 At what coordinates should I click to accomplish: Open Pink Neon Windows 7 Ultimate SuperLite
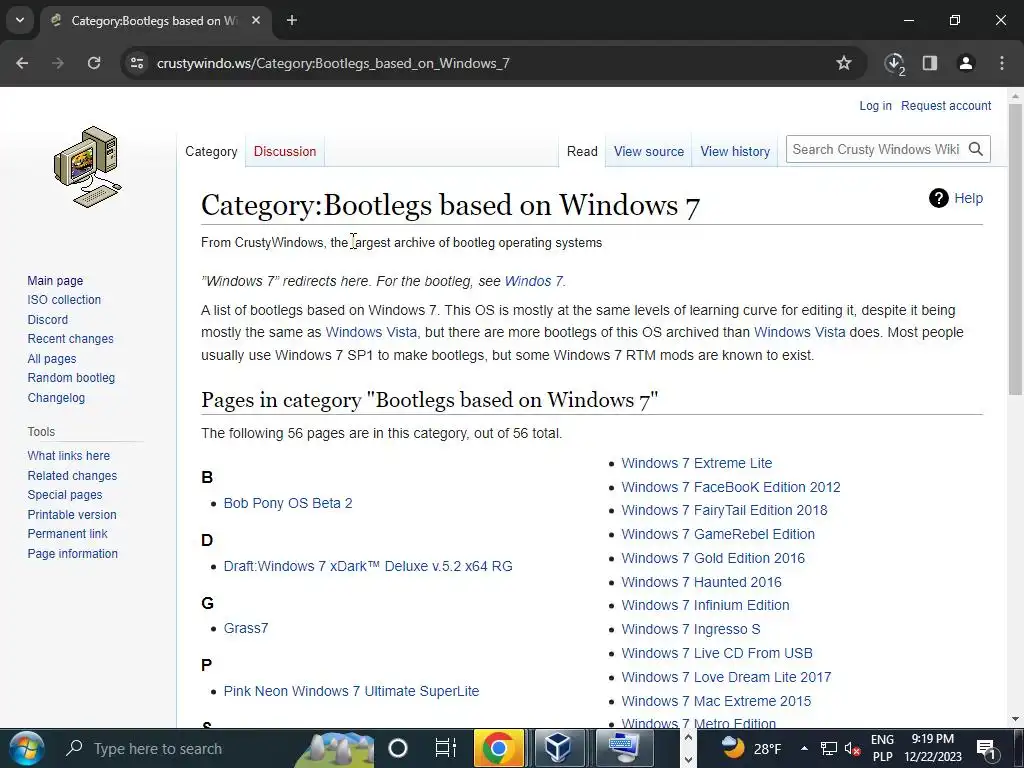[351, 691]
